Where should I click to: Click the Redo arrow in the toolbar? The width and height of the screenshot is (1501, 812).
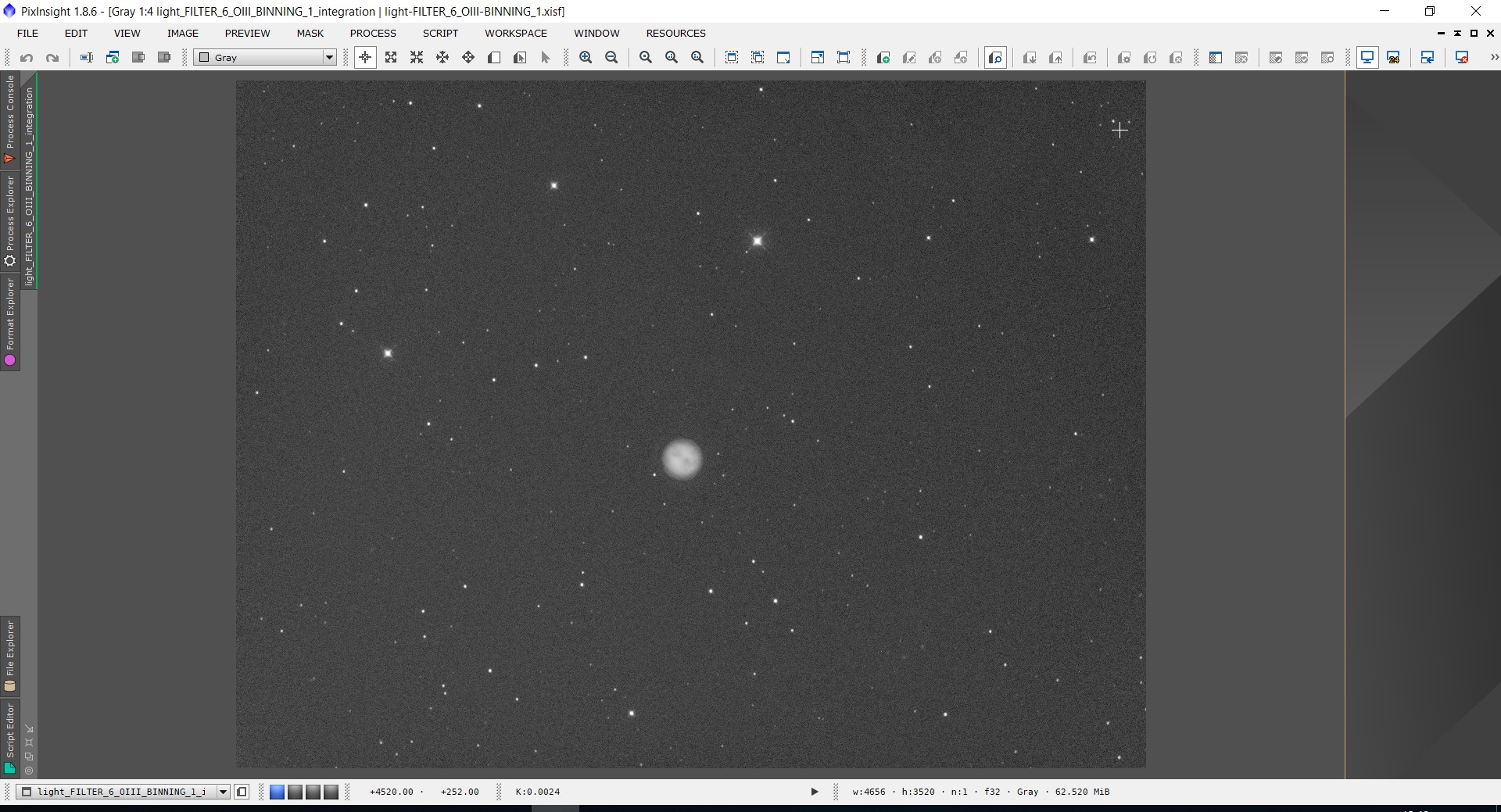(52, 58)
